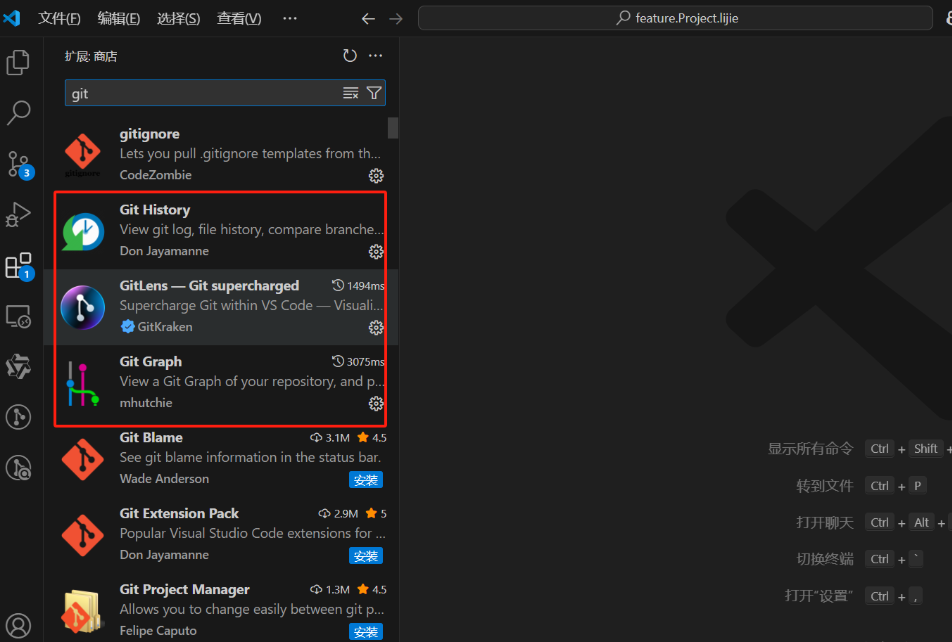Open the 文件(F) menu

[59, 18]
